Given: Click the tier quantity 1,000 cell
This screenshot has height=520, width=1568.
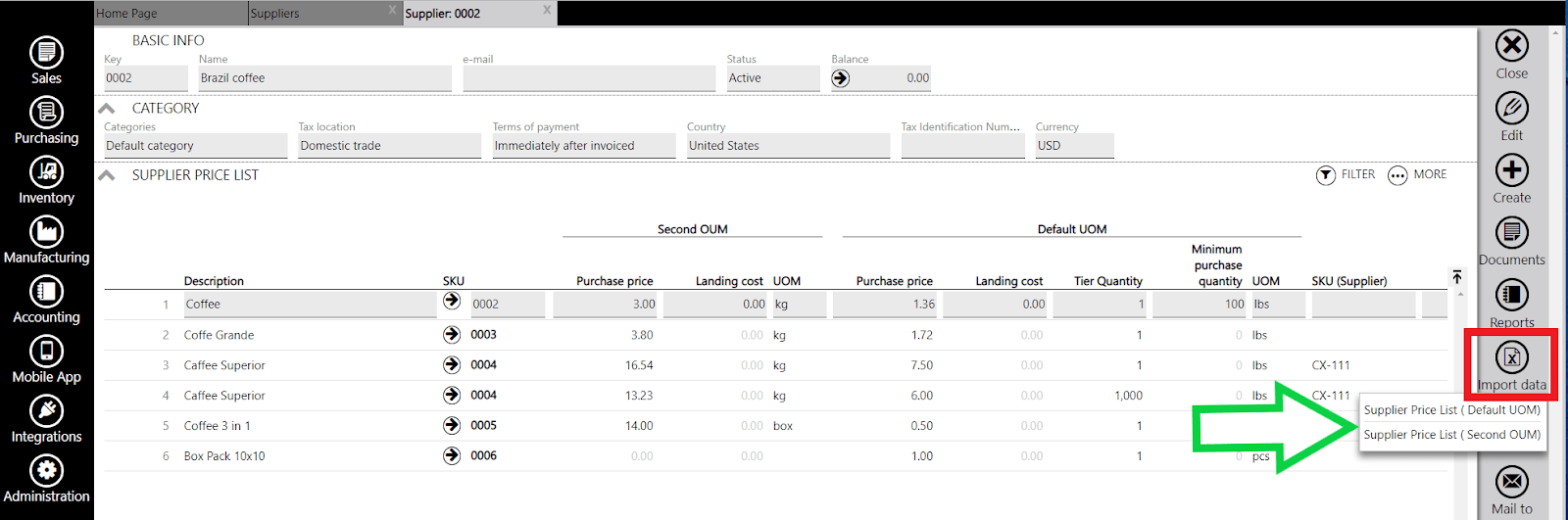Looking at the screenshot, I should [1128, 396].
